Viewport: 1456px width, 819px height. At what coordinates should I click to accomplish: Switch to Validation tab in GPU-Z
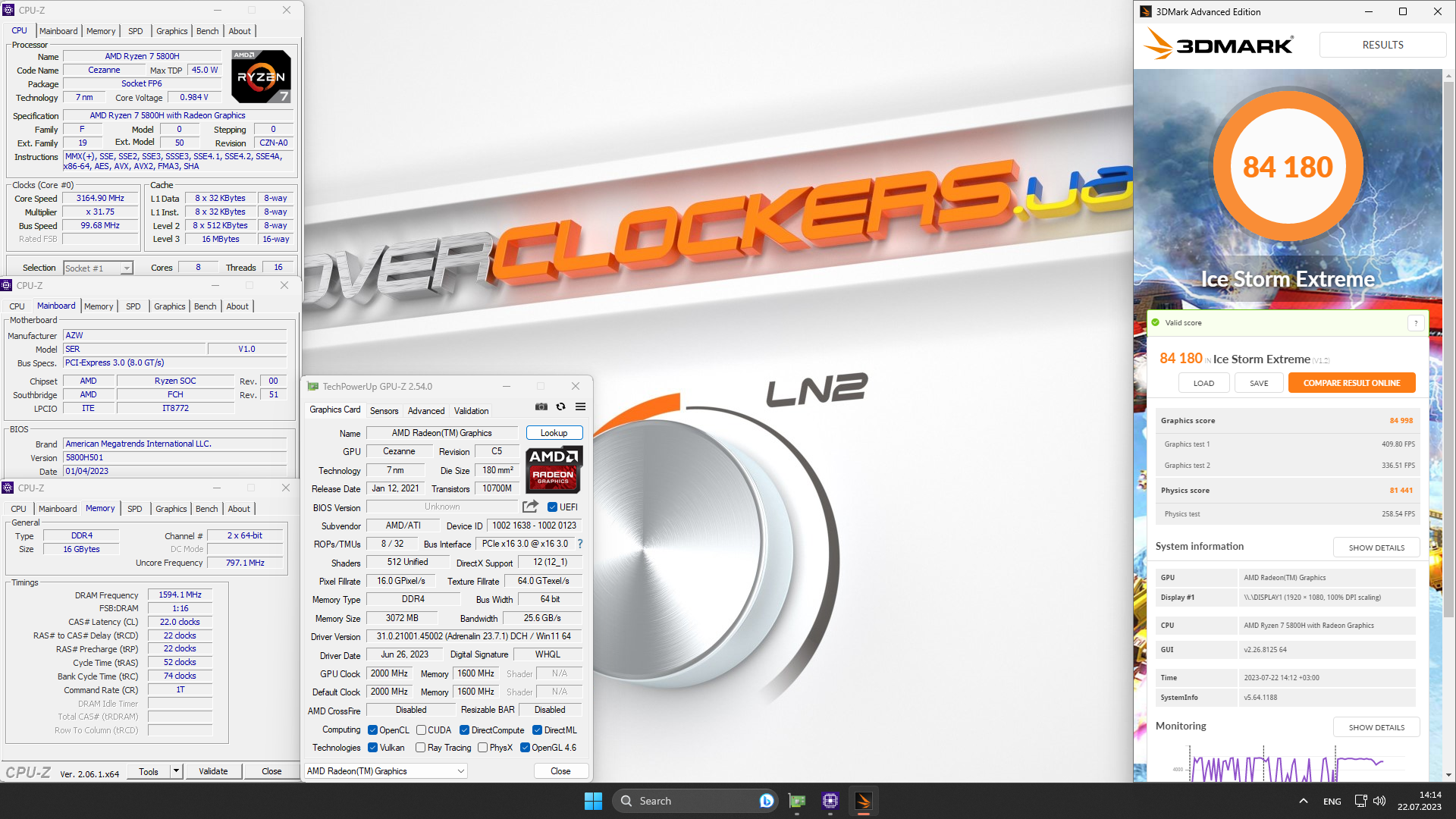pyautogui.click(x=471, y=410)
